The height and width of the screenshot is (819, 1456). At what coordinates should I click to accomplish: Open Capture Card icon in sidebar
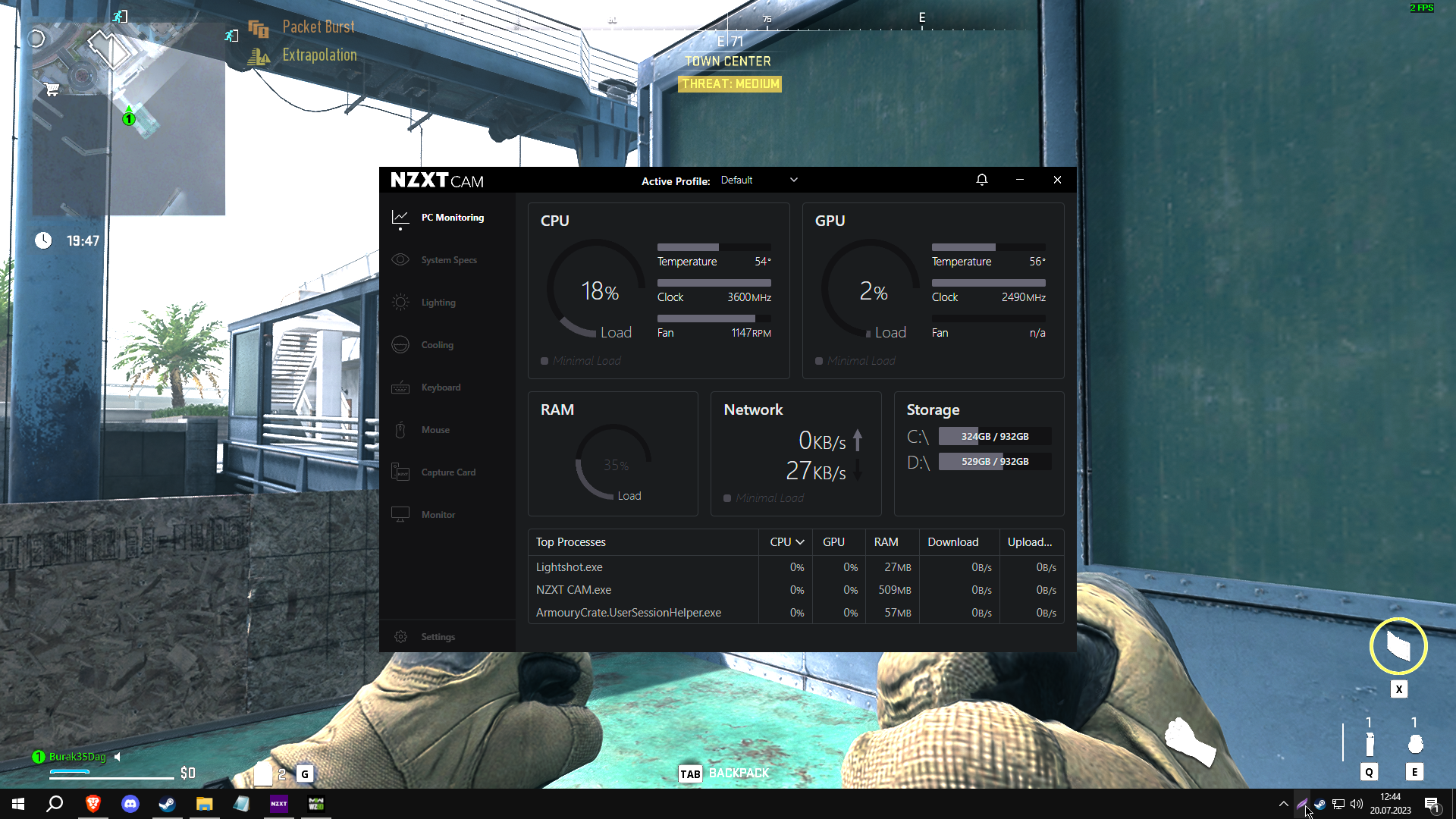[400, 472]
